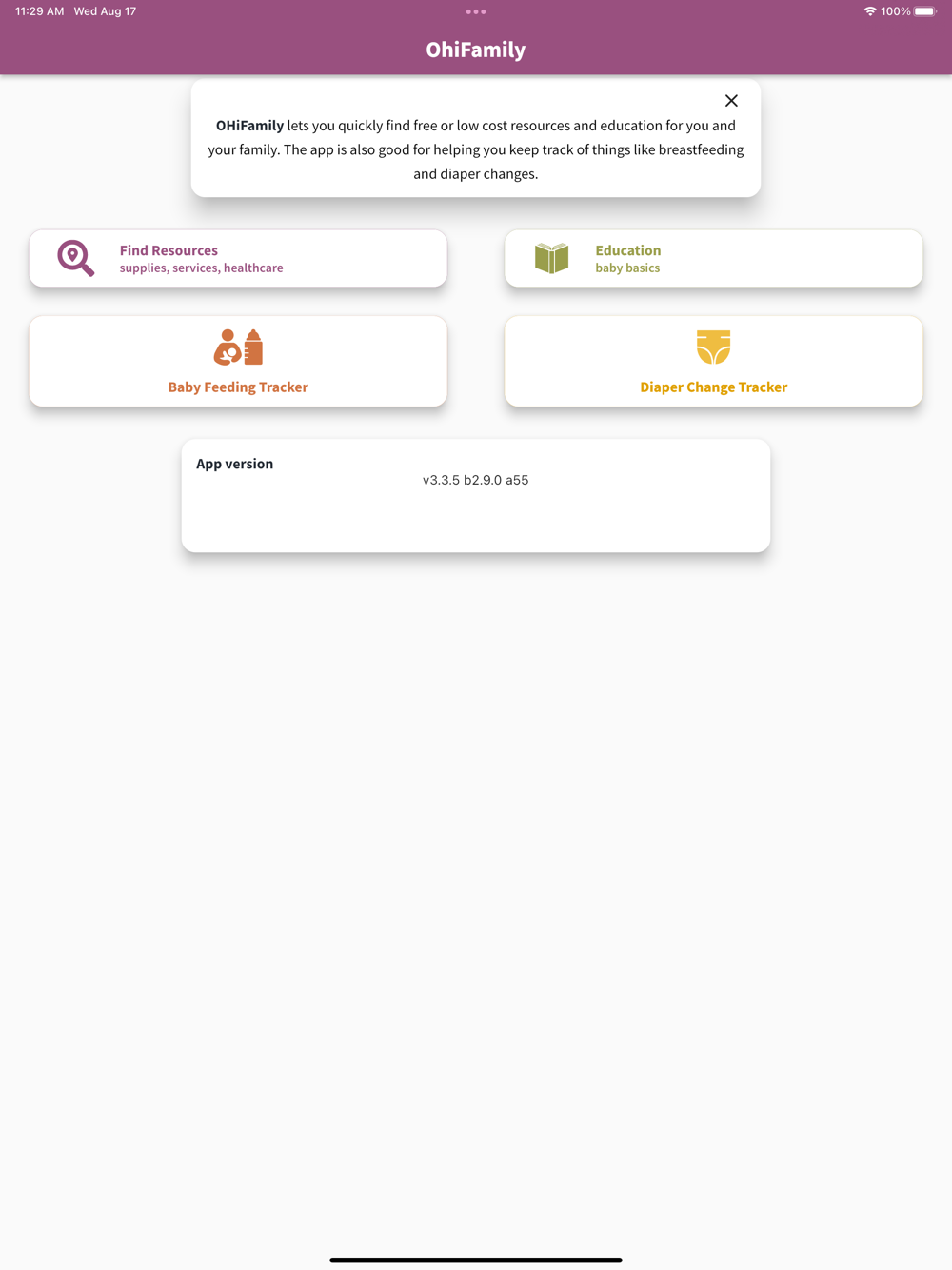This screenshot has width=952, height=1270.
Task: Tap 'supplies, services, healthcare' subtitle
Action: click(201, 268)
